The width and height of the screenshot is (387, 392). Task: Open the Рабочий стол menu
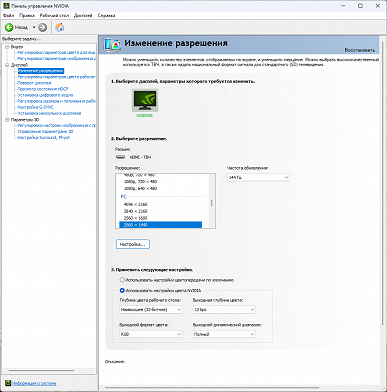point(54,15)
